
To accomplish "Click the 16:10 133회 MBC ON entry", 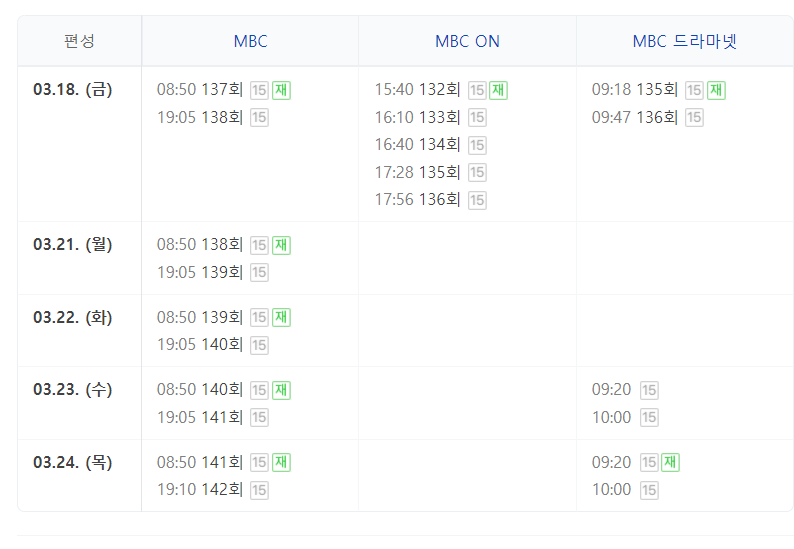I will [x=417, y=117].
